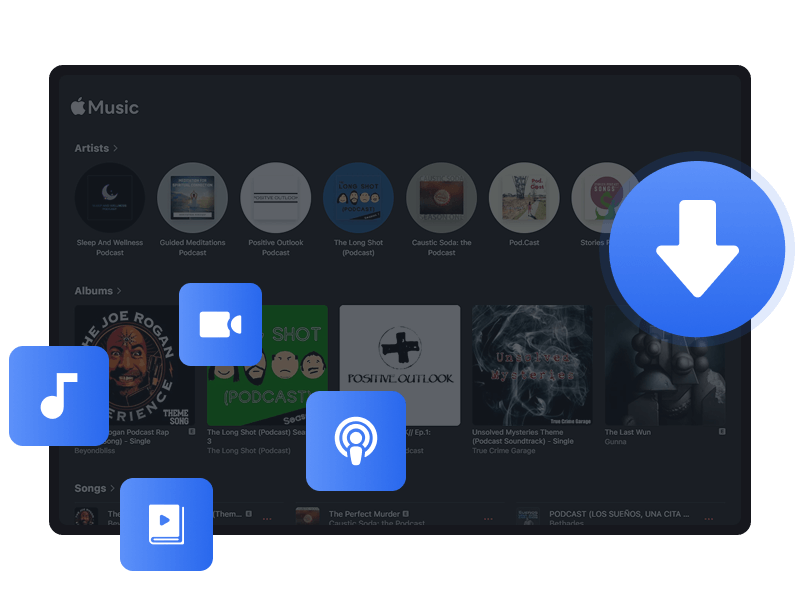Expand the Albums section

click(x=94, y=290)
